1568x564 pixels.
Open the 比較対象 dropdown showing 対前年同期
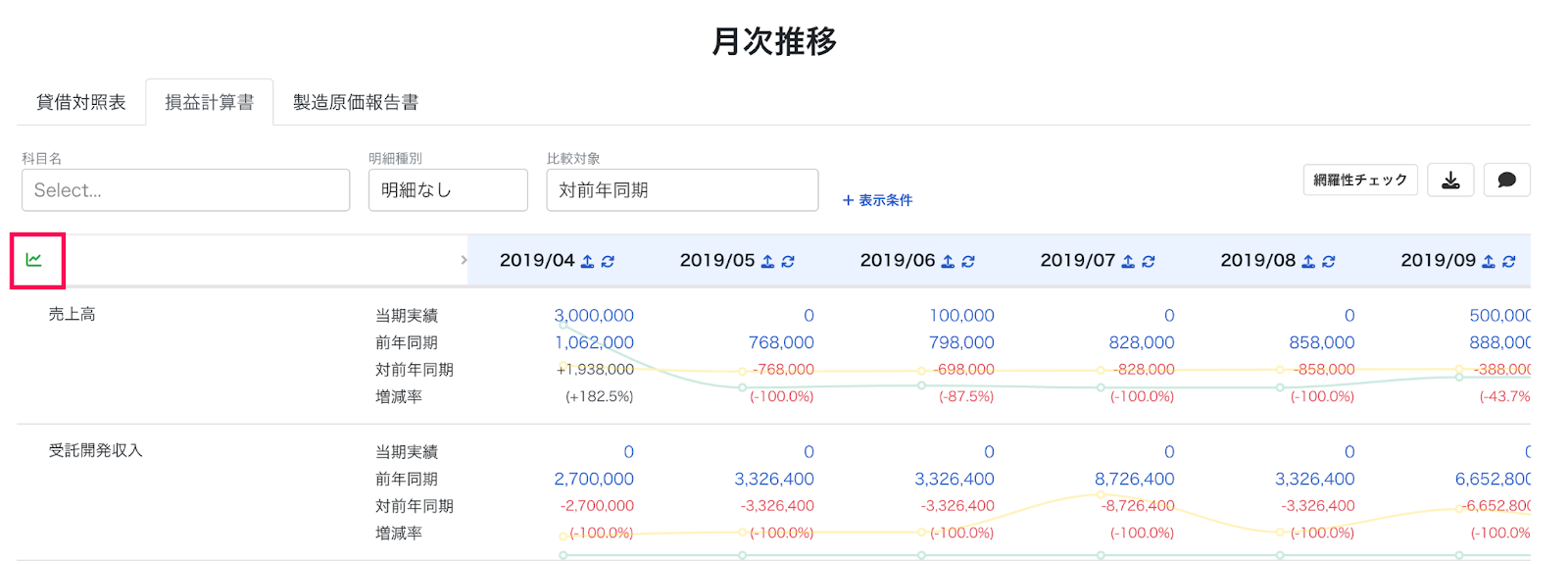(682, 190)
